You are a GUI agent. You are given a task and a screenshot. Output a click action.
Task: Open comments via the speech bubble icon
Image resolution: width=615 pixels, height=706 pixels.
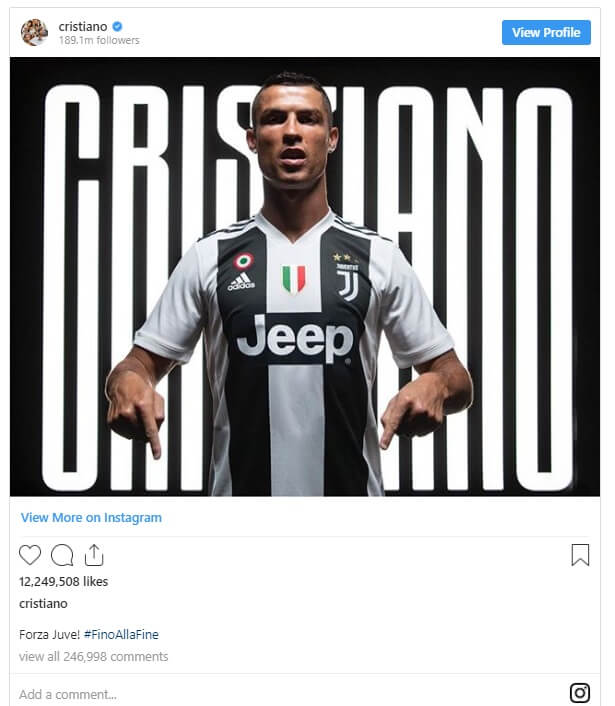tap(62, 555)
